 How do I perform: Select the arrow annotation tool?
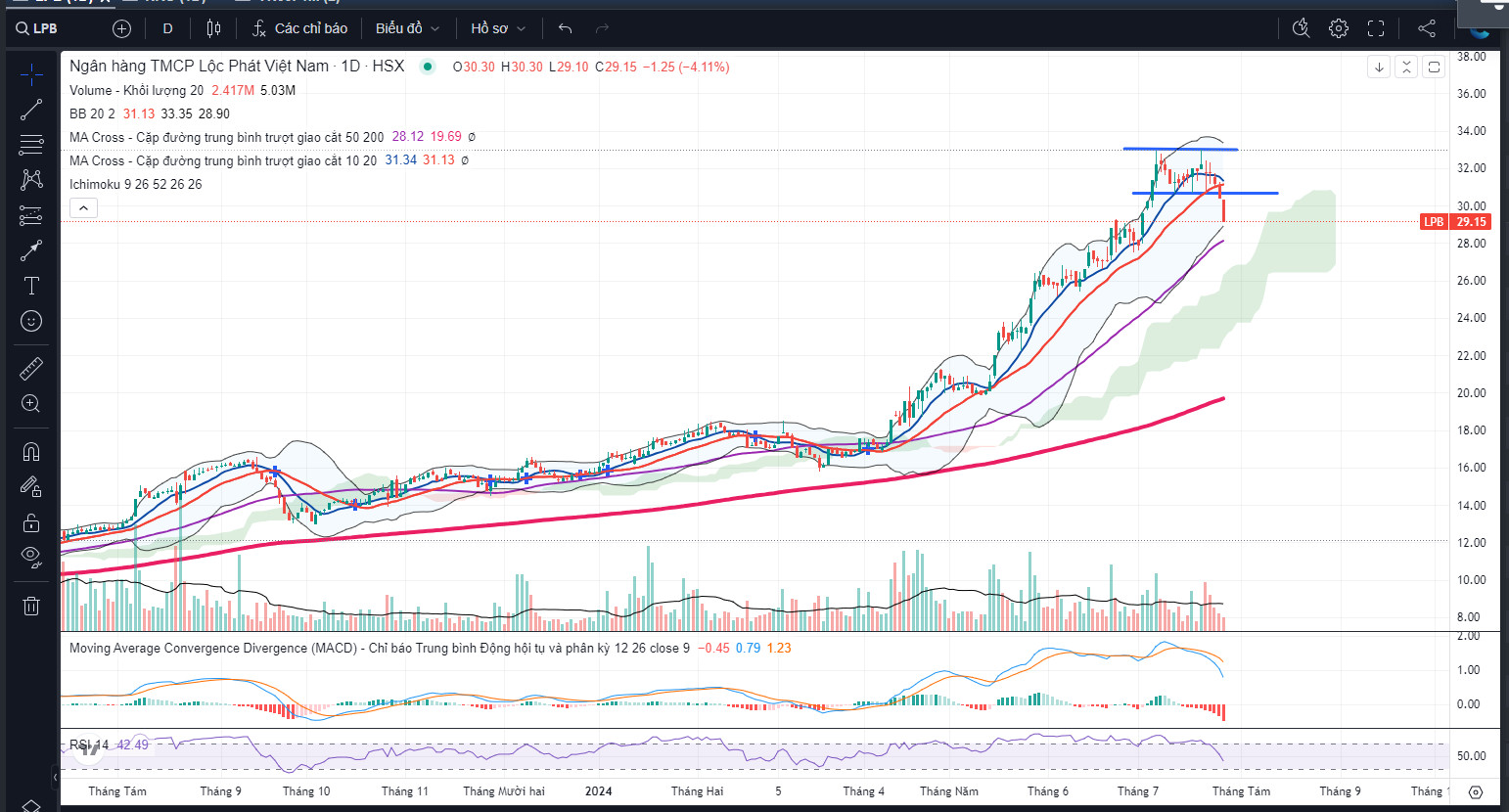pyautogui.click(x=31, y=250)
